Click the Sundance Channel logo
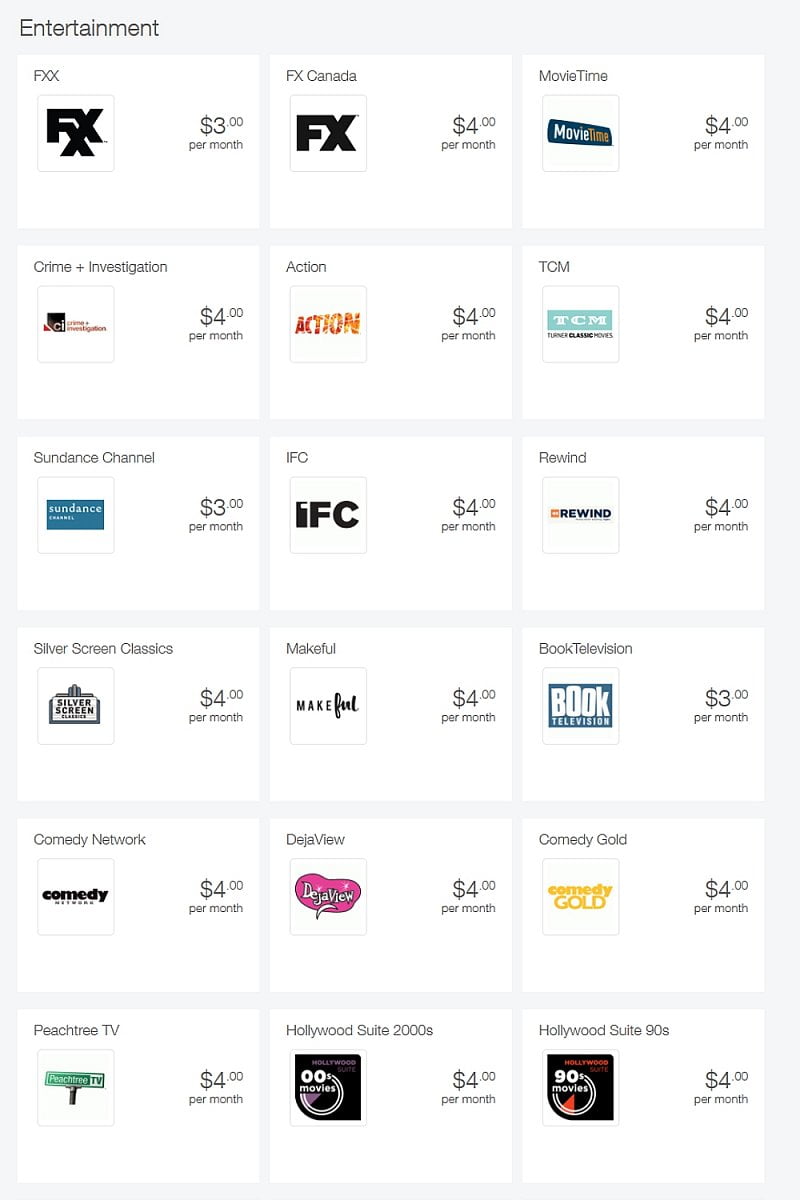Viewport: 800px width, 1200px height. (76, 515)
